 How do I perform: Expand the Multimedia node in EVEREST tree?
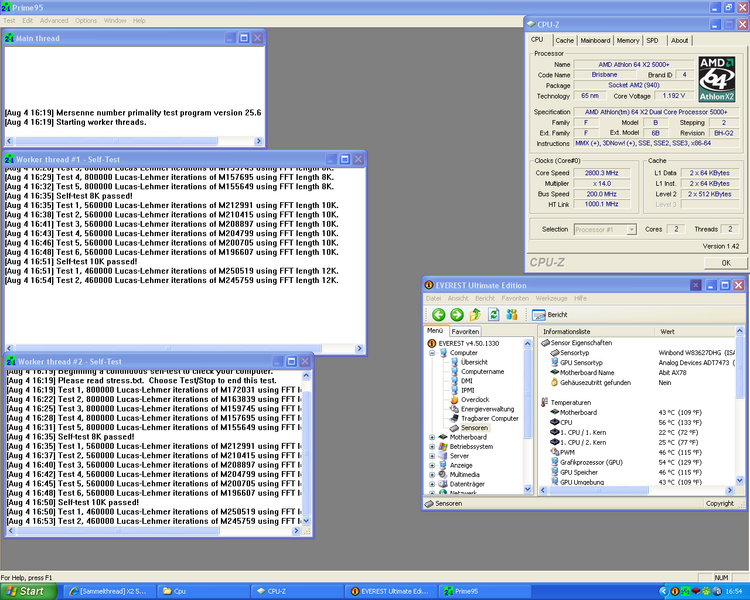click(432, 475)
